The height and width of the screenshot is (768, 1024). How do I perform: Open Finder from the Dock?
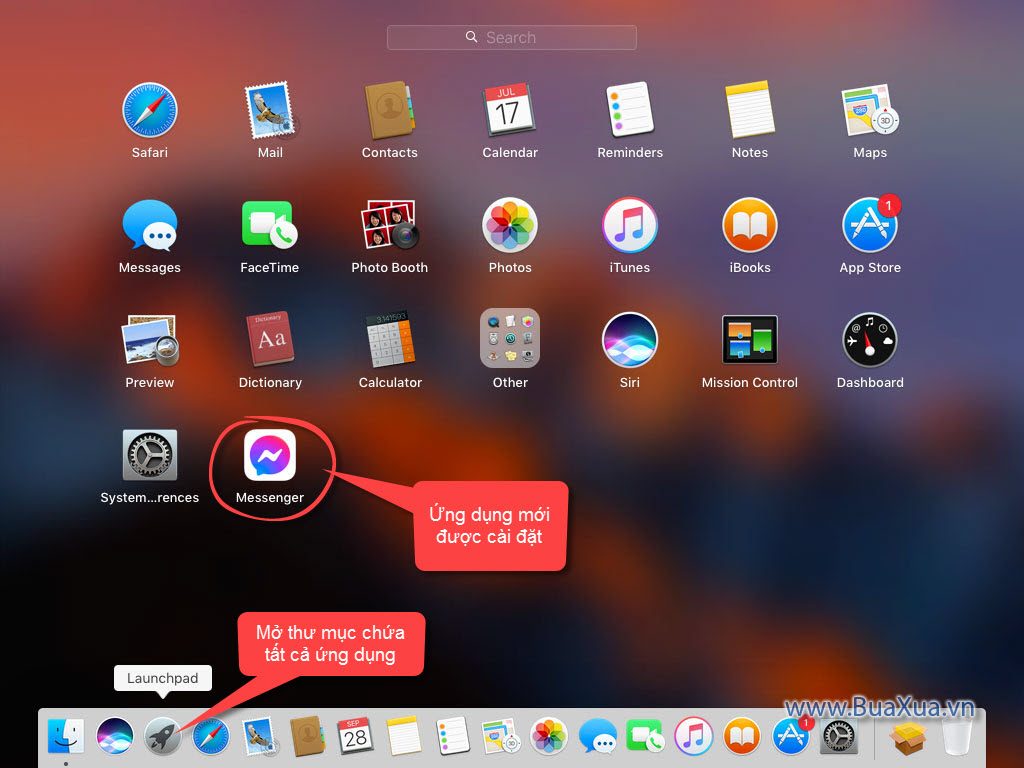coord(66,736)
